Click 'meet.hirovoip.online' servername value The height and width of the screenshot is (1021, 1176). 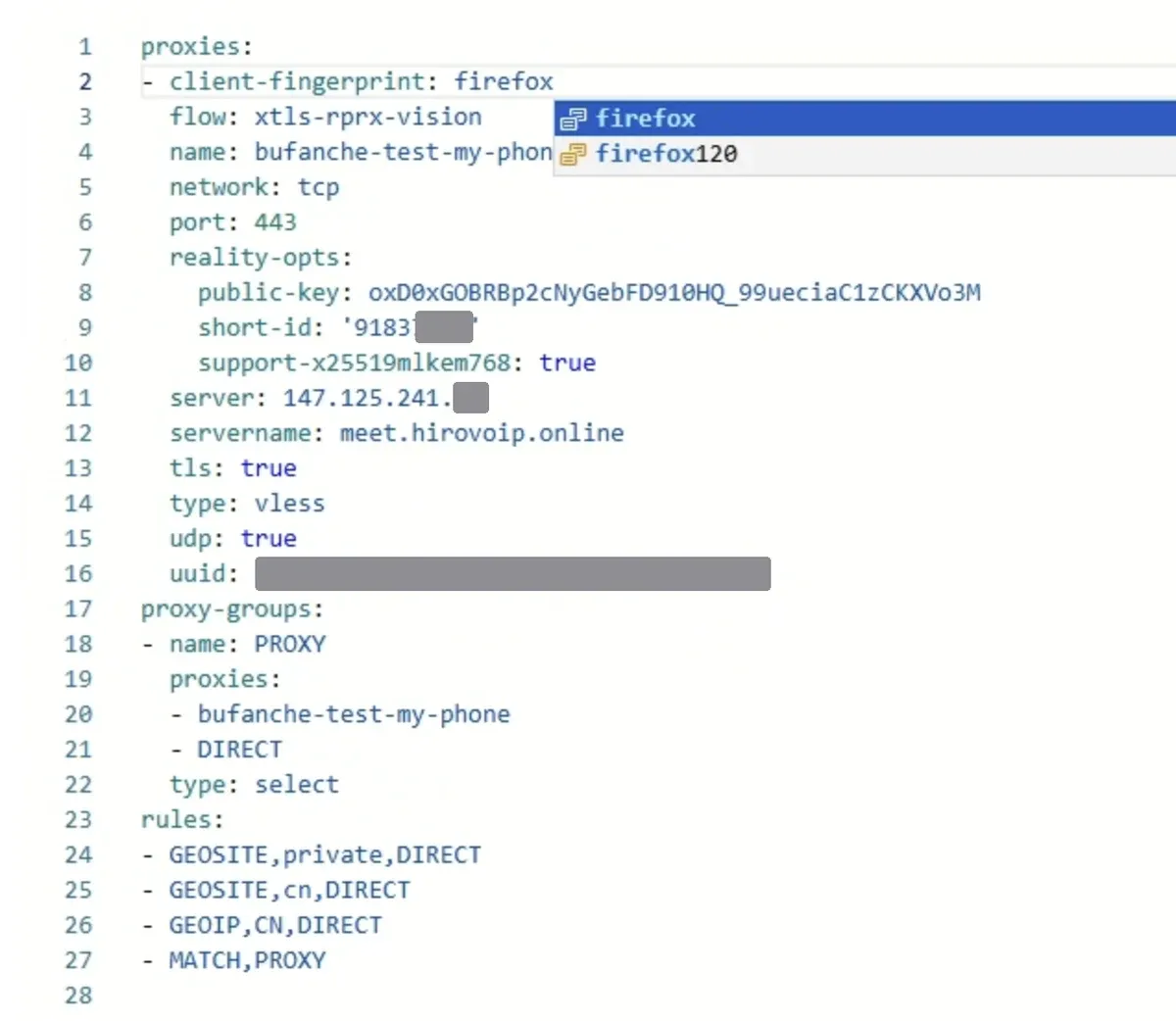point(482,433)
